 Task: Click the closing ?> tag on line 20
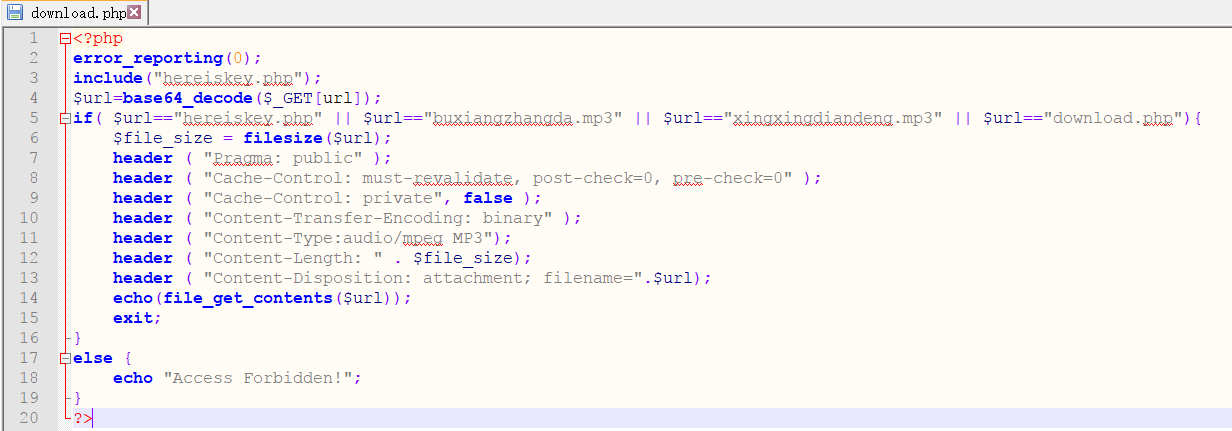tap(82, 418)
